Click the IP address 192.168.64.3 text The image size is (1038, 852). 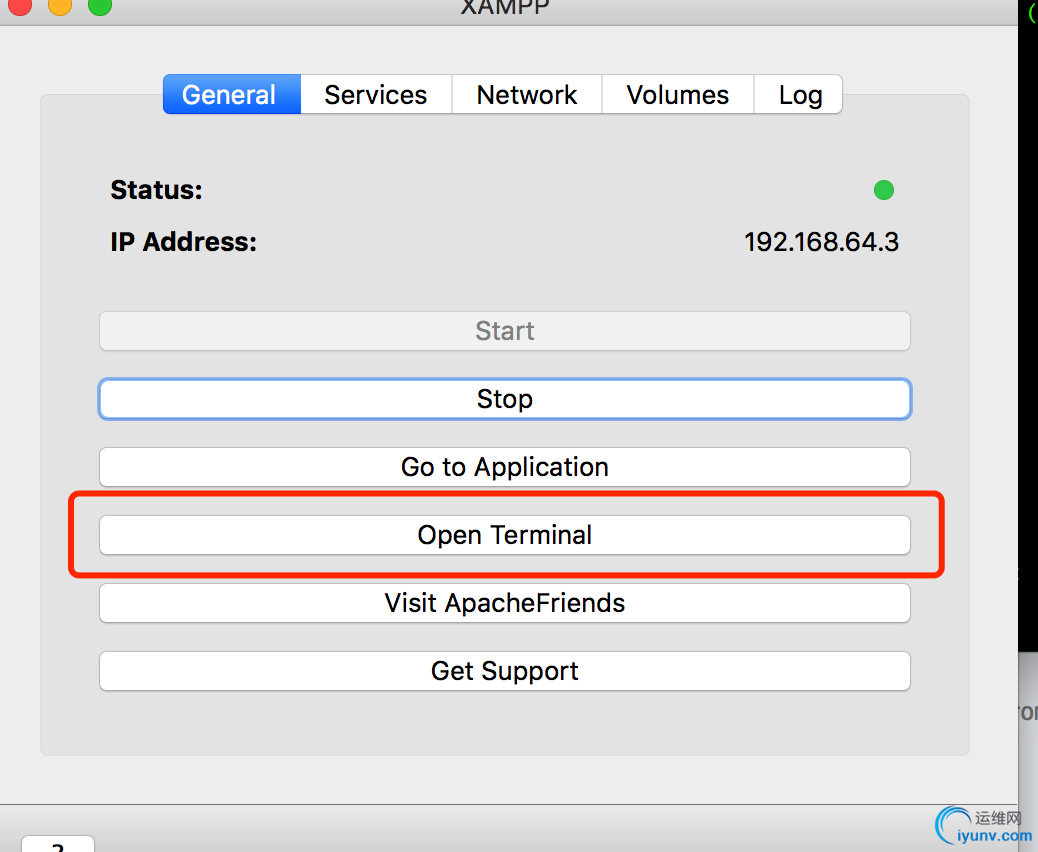tap(822, 242)
